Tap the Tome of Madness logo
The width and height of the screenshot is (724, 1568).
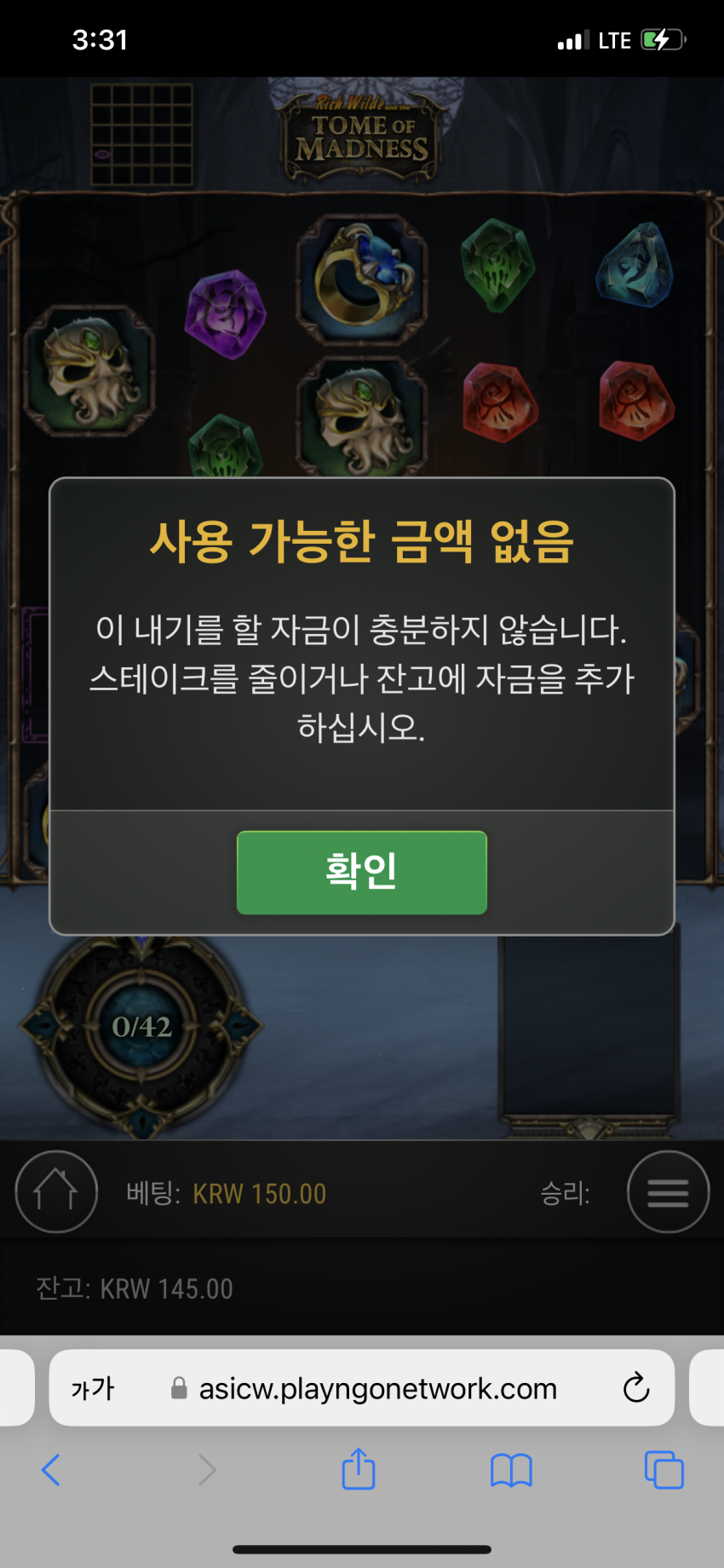tap(362, 136)
